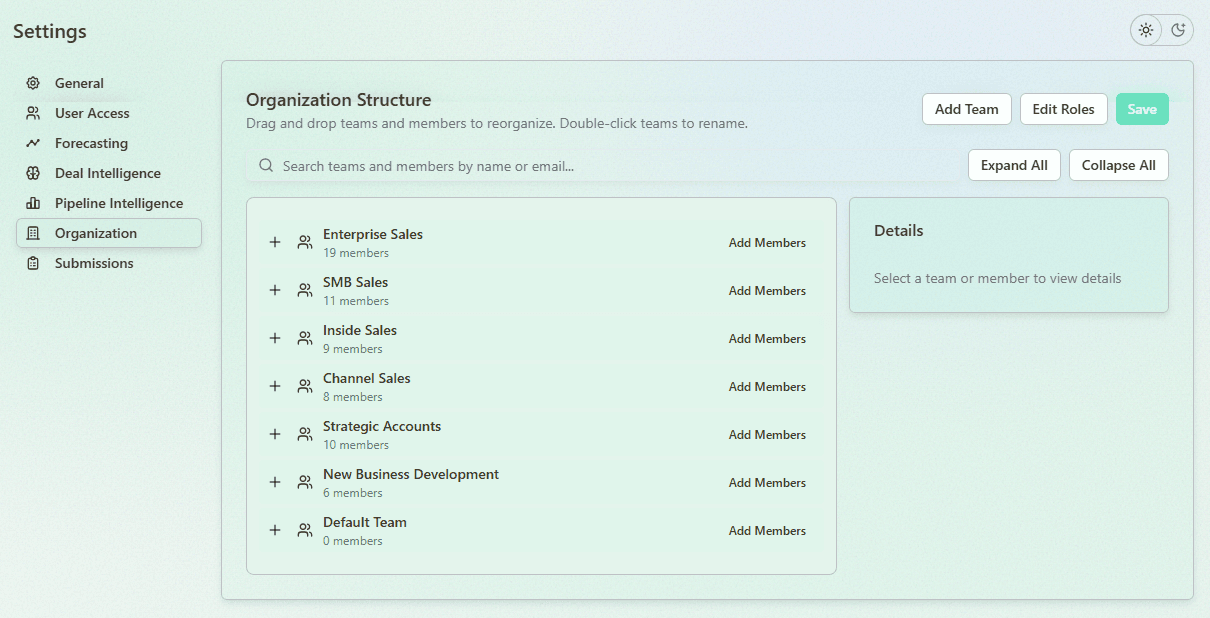The image size is (1210, 618).
Task: Open Pipeline Intelligence settings
Action: [x=109, y=203]
